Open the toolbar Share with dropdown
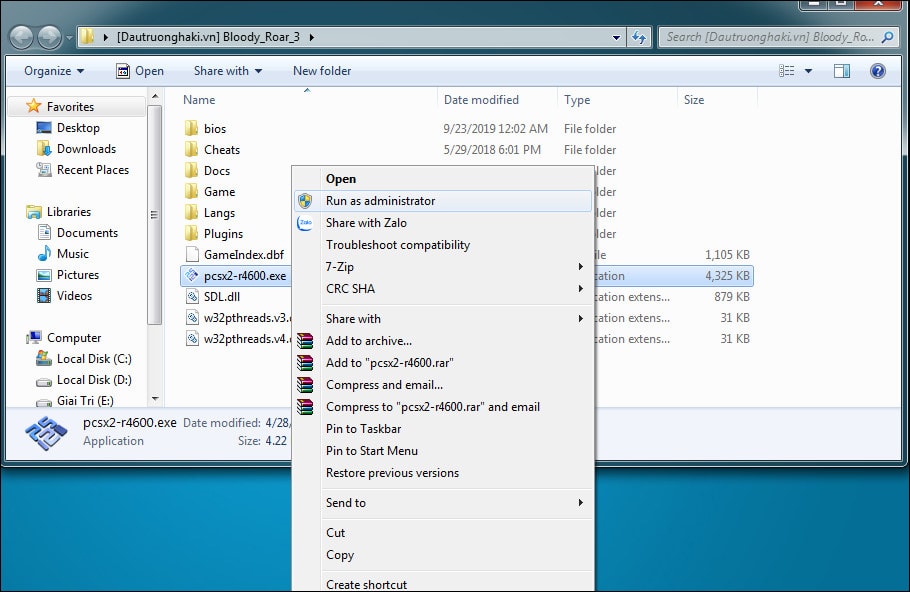The image size is (910, 592). [228, 71]
